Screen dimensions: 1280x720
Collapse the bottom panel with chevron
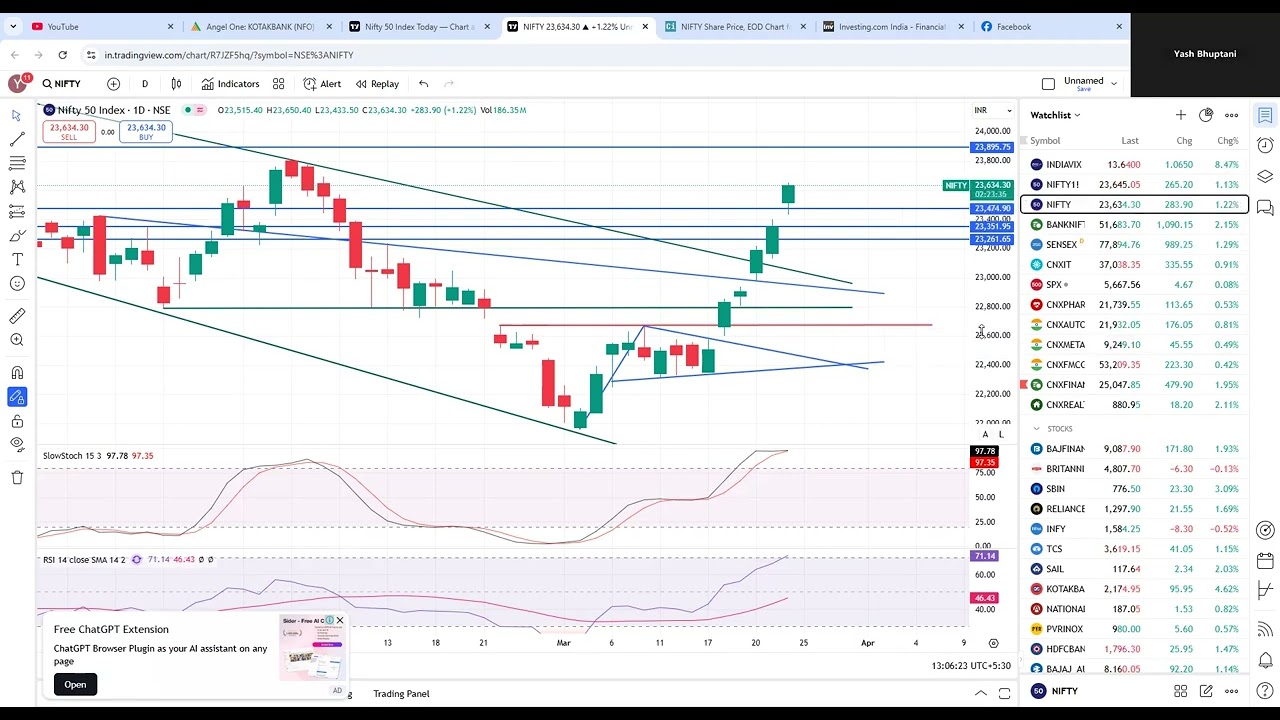(981, 693)
